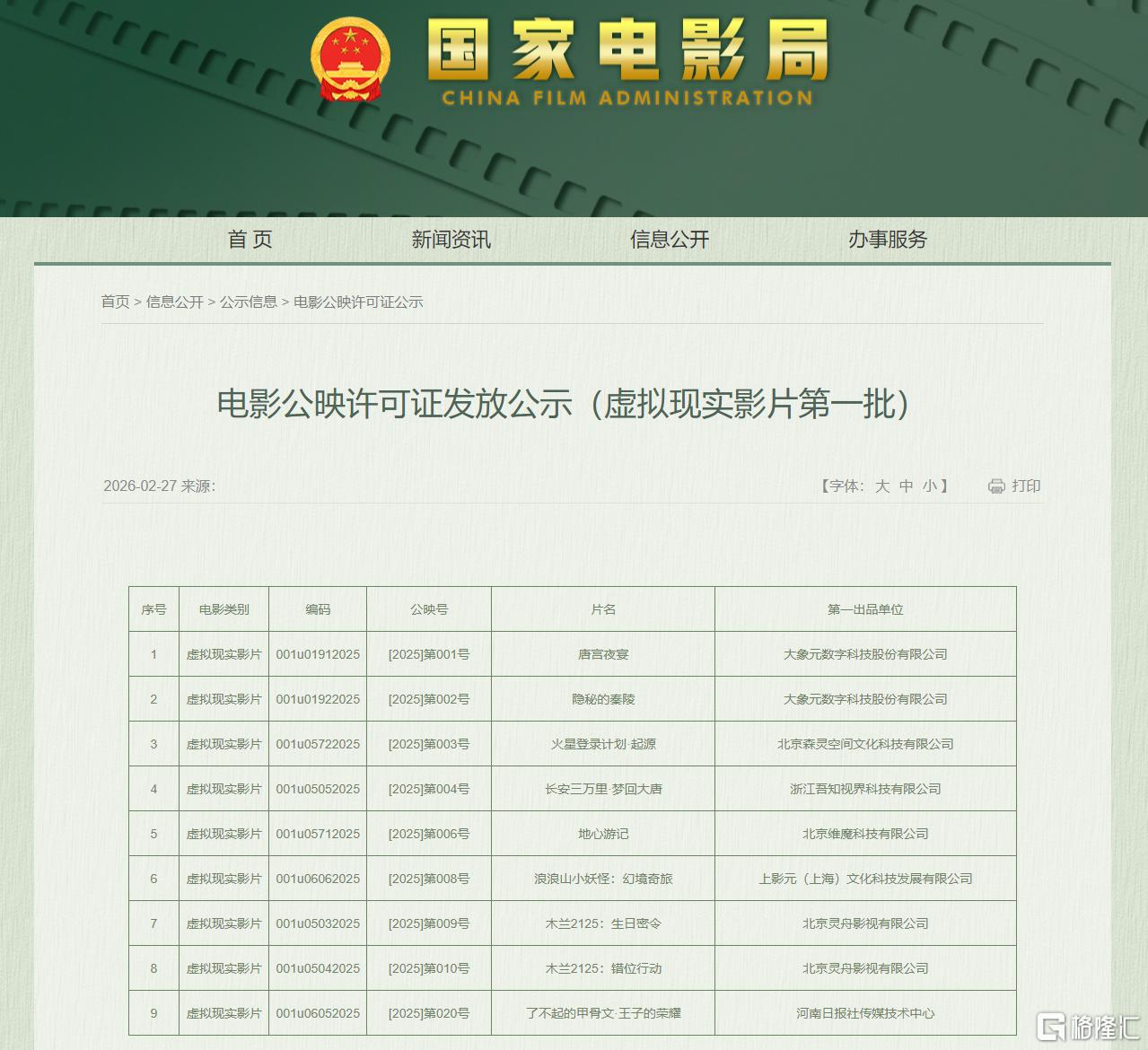Click code 001u06052025
The width and height of the screenshot is (1148, 1050).
318,1013
